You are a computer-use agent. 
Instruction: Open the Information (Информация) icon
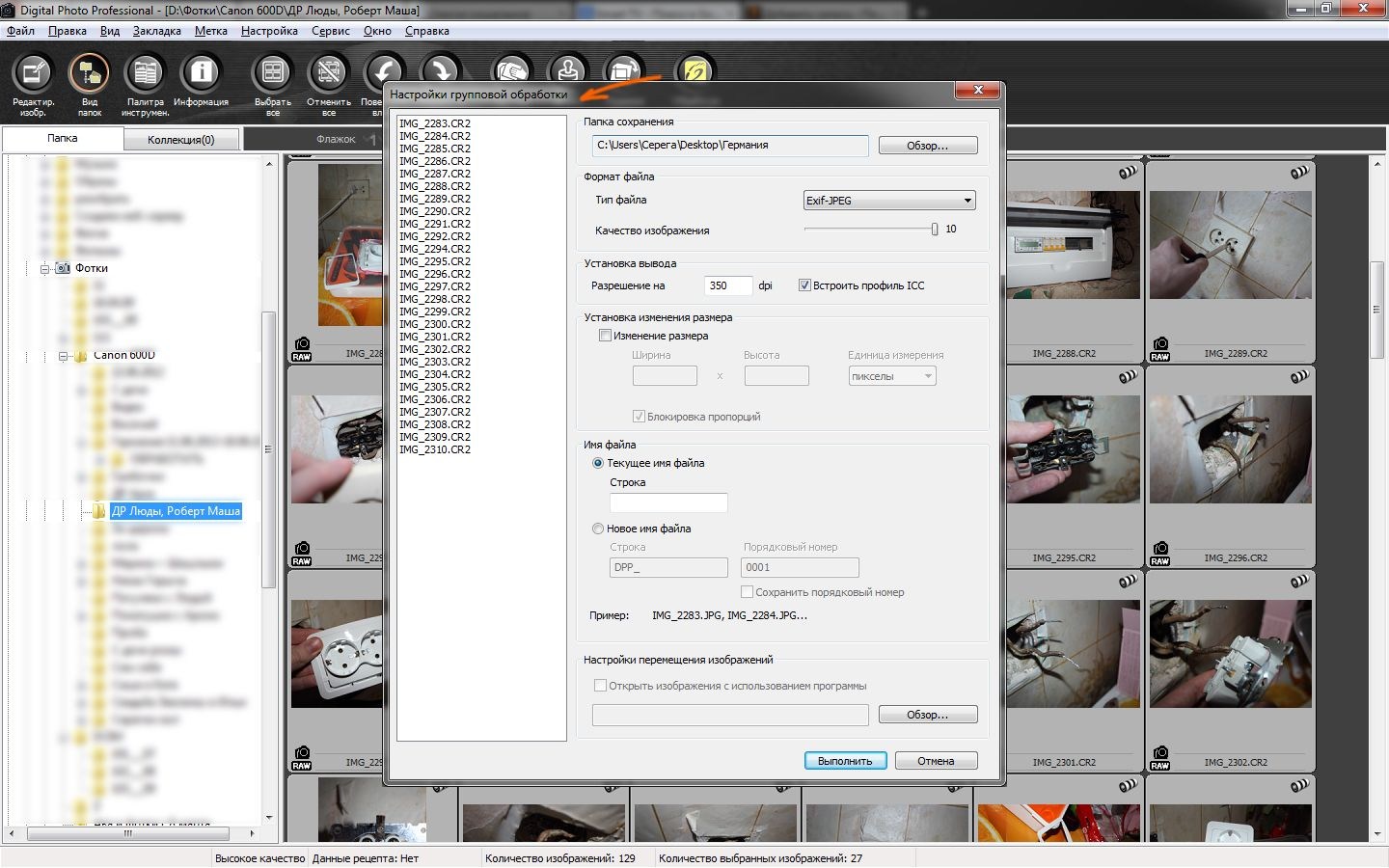coord(201,74)
